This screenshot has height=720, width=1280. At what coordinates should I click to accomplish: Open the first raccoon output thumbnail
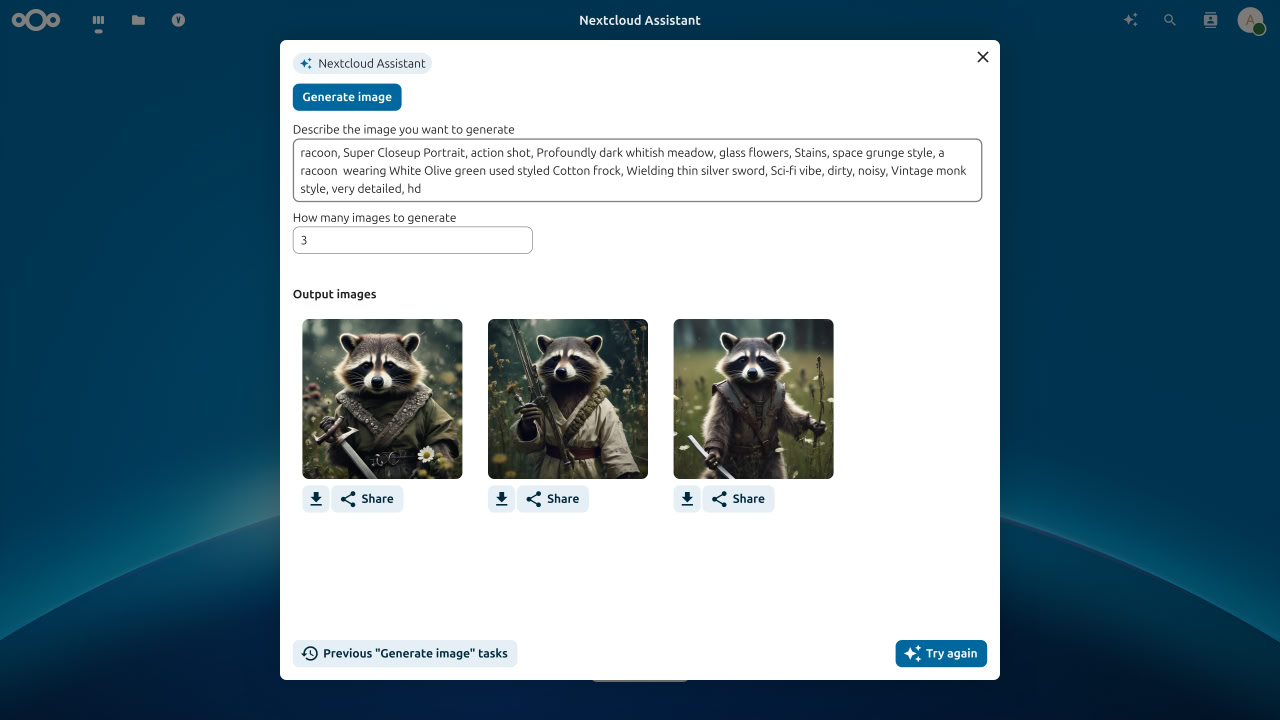(382, 399)
